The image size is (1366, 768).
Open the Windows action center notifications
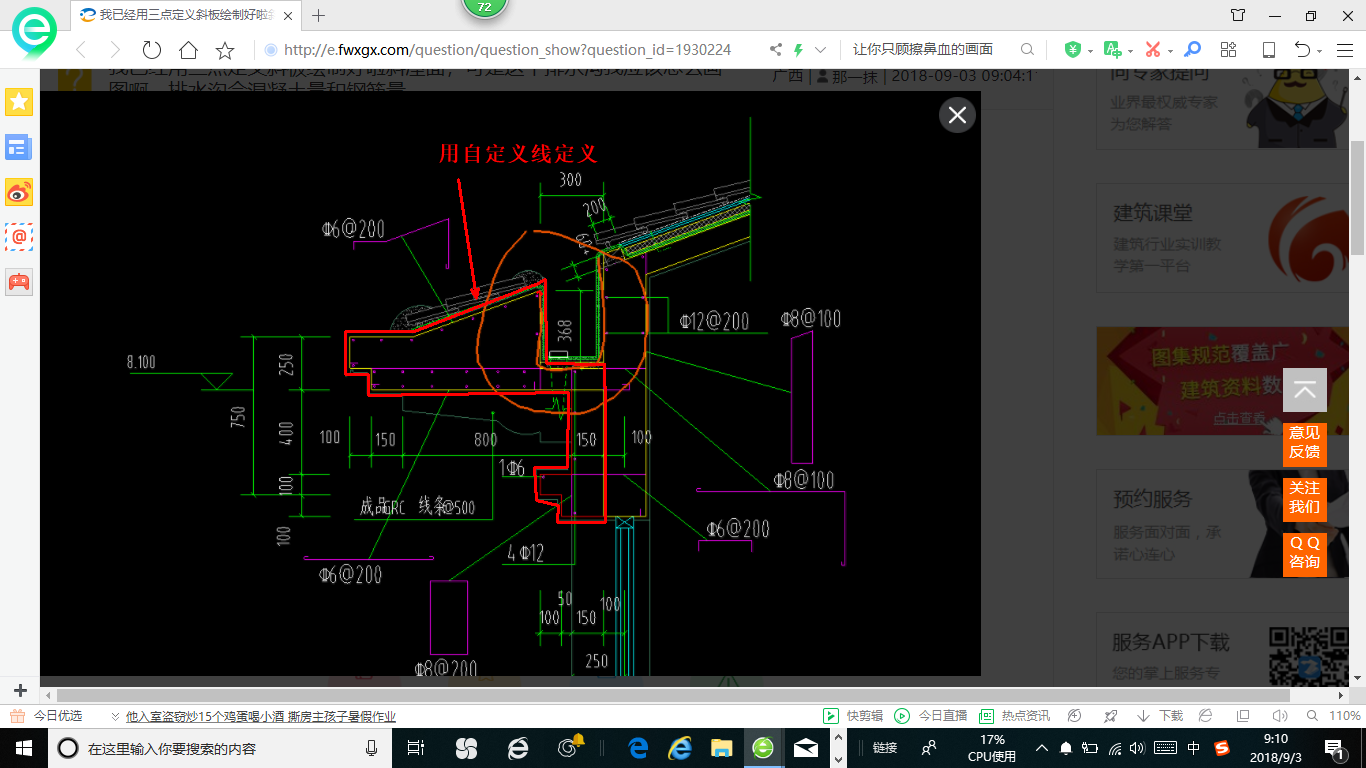(1335, 748)
